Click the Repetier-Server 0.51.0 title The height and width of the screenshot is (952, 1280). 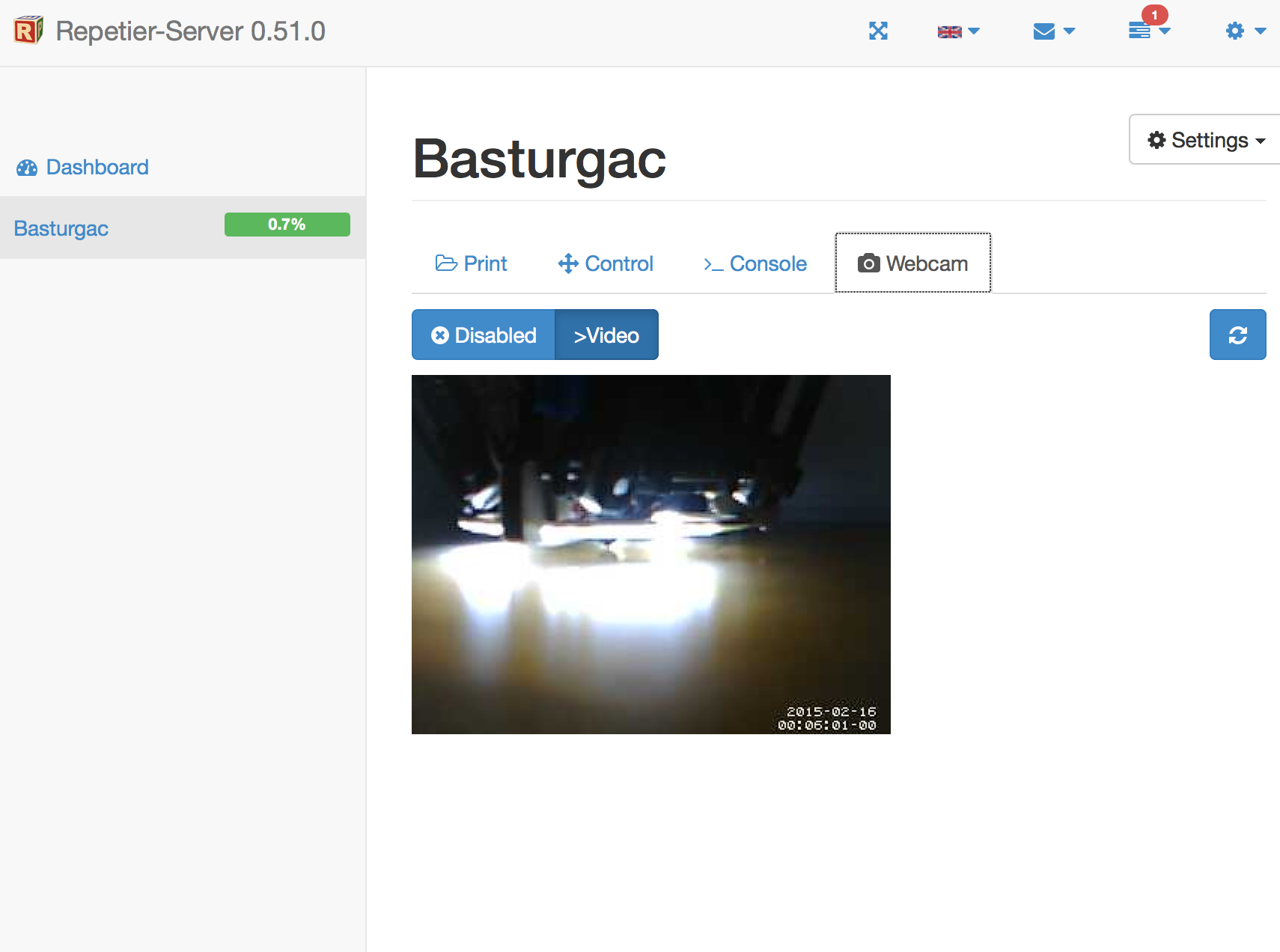tap(190, 31)
